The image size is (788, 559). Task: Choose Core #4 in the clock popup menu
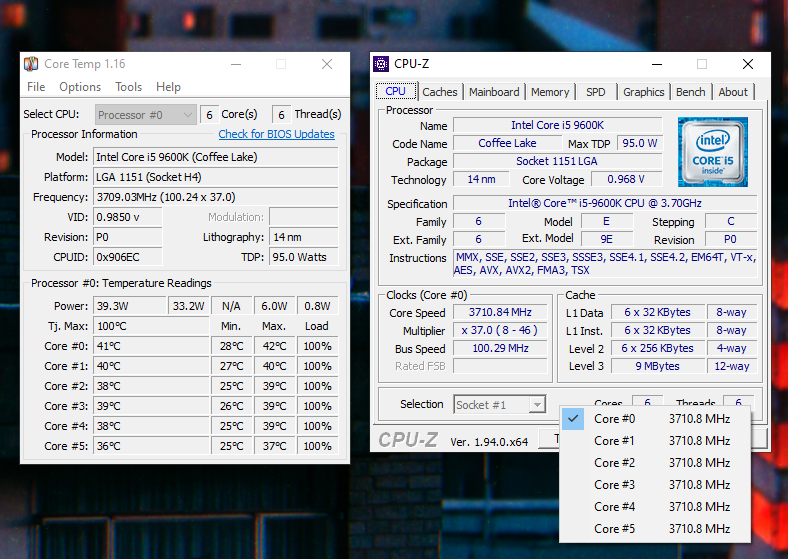tap(655, 507)
